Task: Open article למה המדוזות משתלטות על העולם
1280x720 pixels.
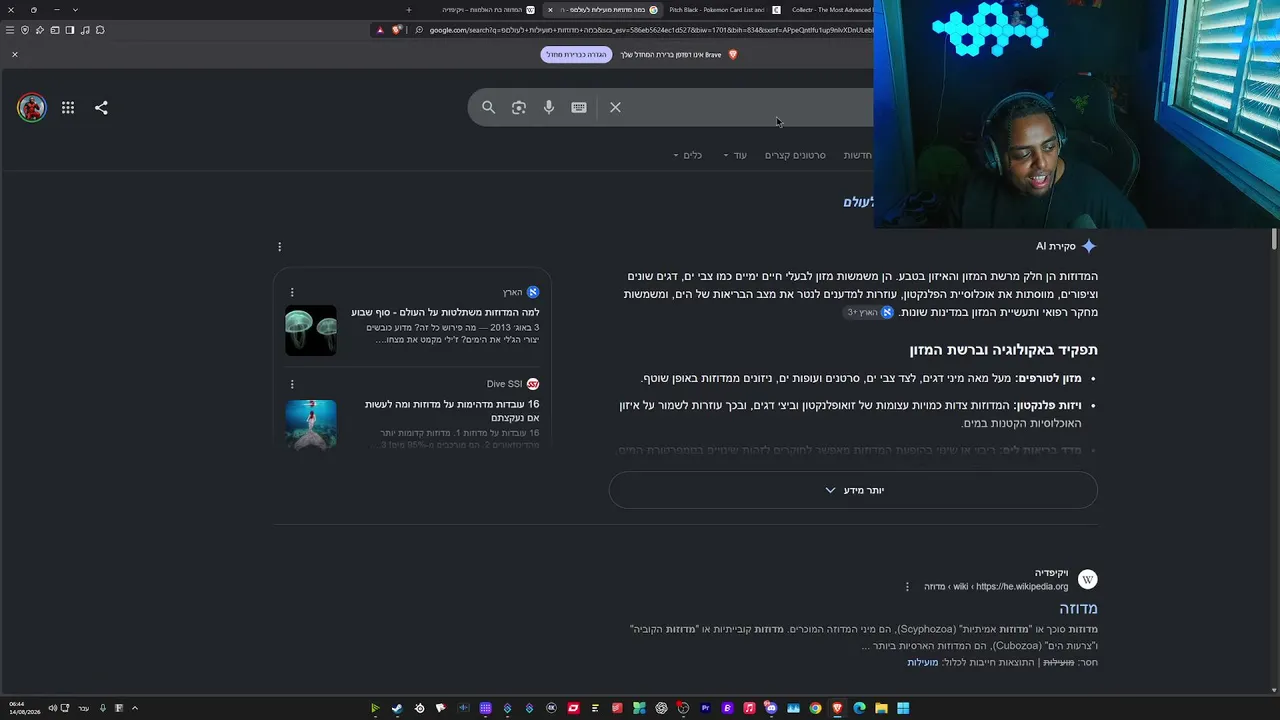Action: [445, 313]
